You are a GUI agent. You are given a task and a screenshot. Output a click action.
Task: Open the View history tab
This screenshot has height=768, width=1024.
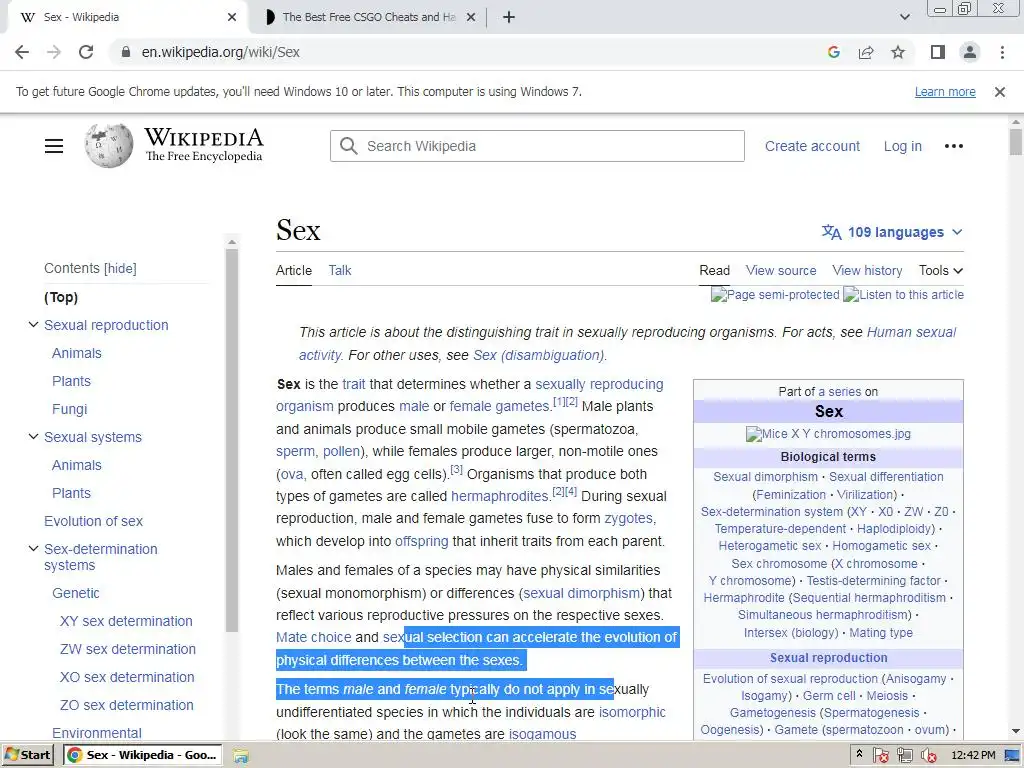tap(867, 270)
